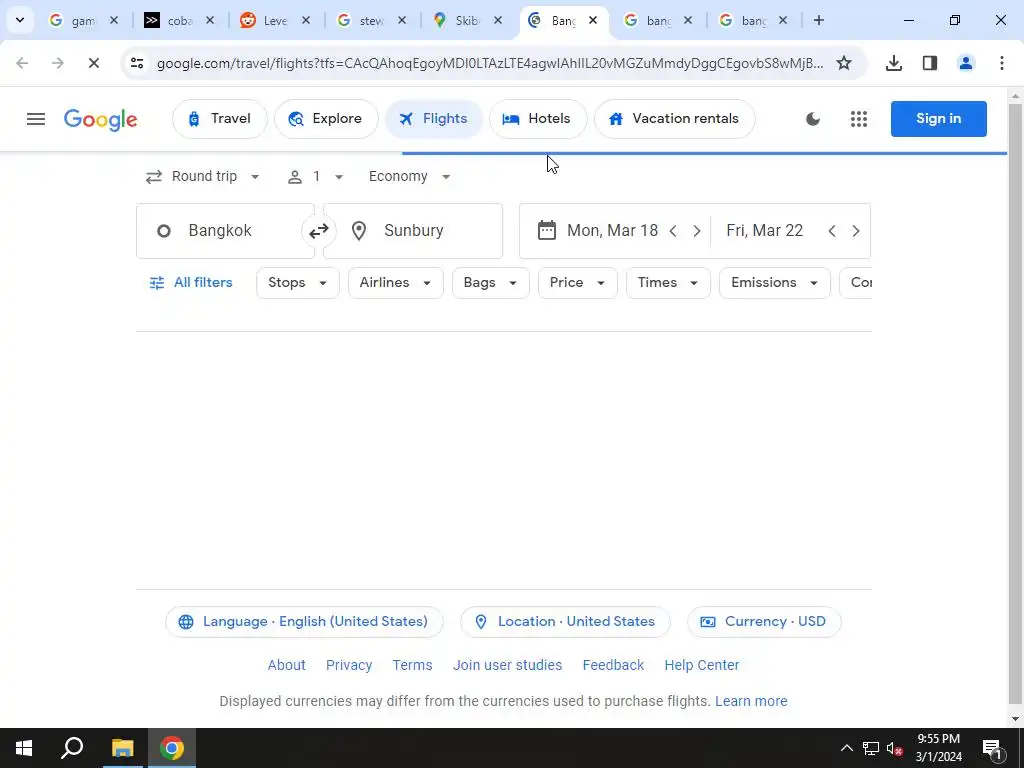The height and width of the screenshot is (768, 1024).
Task: Click Chrome icon in taskbar
Action: pos(172,748)
